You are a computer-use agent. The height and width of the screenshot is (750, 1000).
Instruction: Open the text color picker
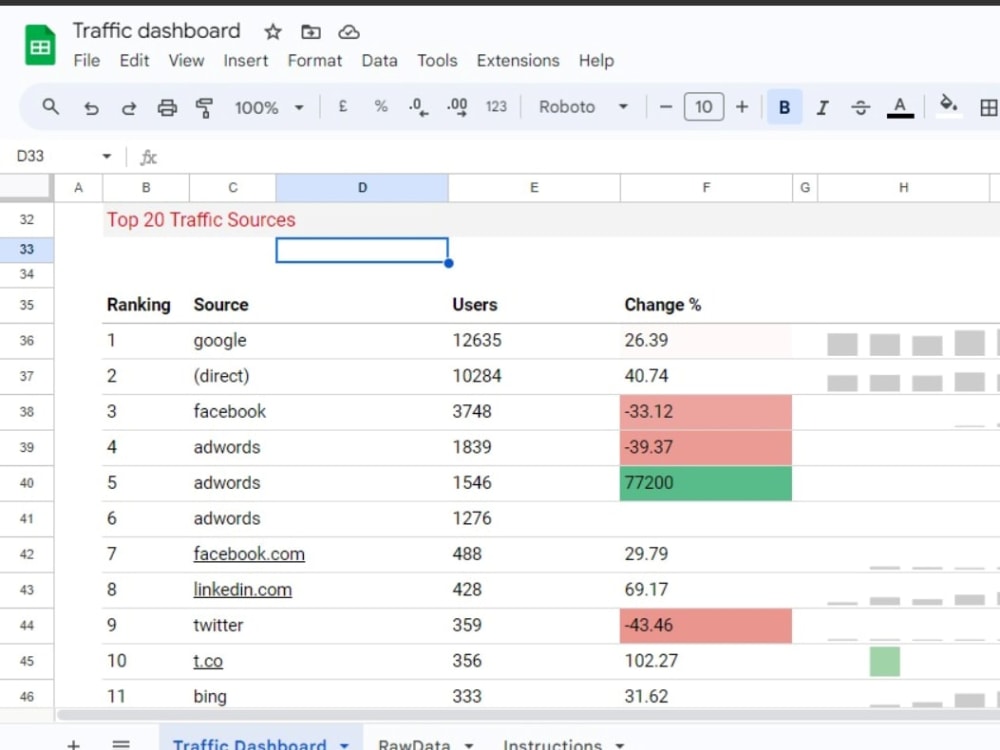click(x=900, y=107)
